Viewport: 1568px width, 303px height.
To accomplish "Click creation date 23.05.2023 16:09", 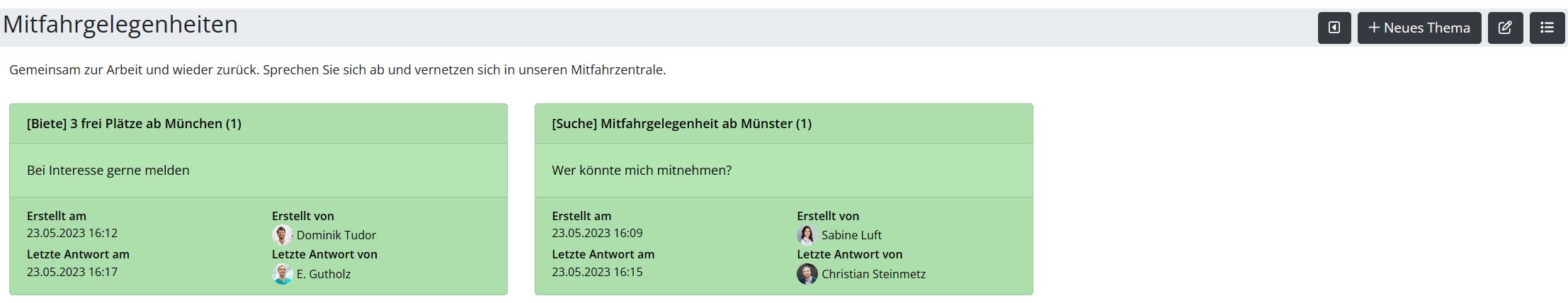I will pyautogui.click(x=597, y=233).
